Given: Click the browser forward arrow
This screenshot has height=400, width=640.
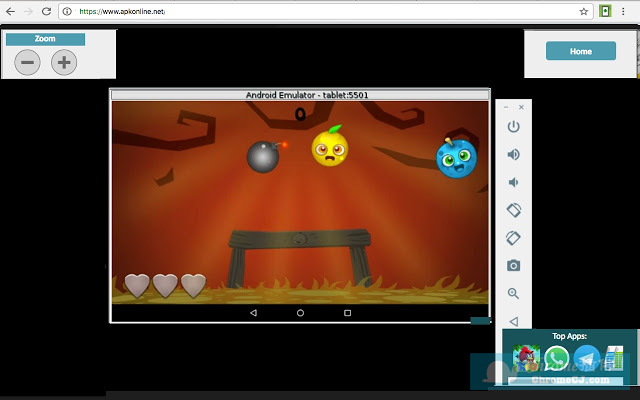Looking at the screenshot, I should point(28,11).
